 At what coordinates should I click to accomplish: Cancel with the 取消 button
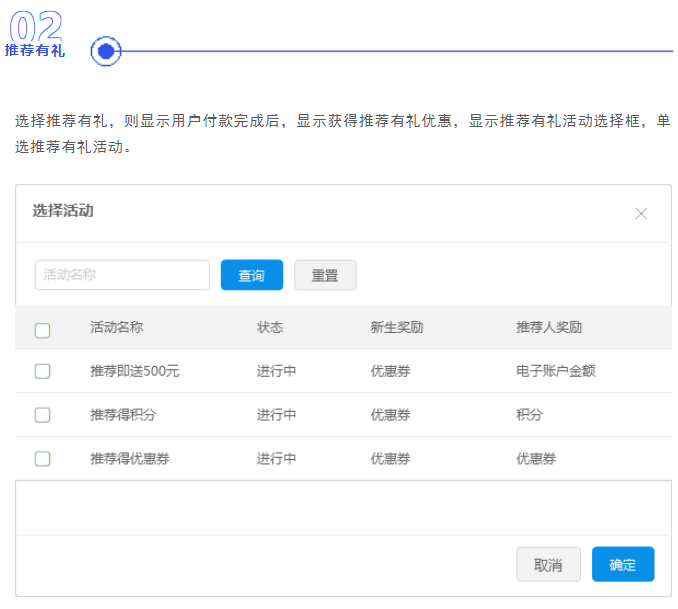[548, 564]
